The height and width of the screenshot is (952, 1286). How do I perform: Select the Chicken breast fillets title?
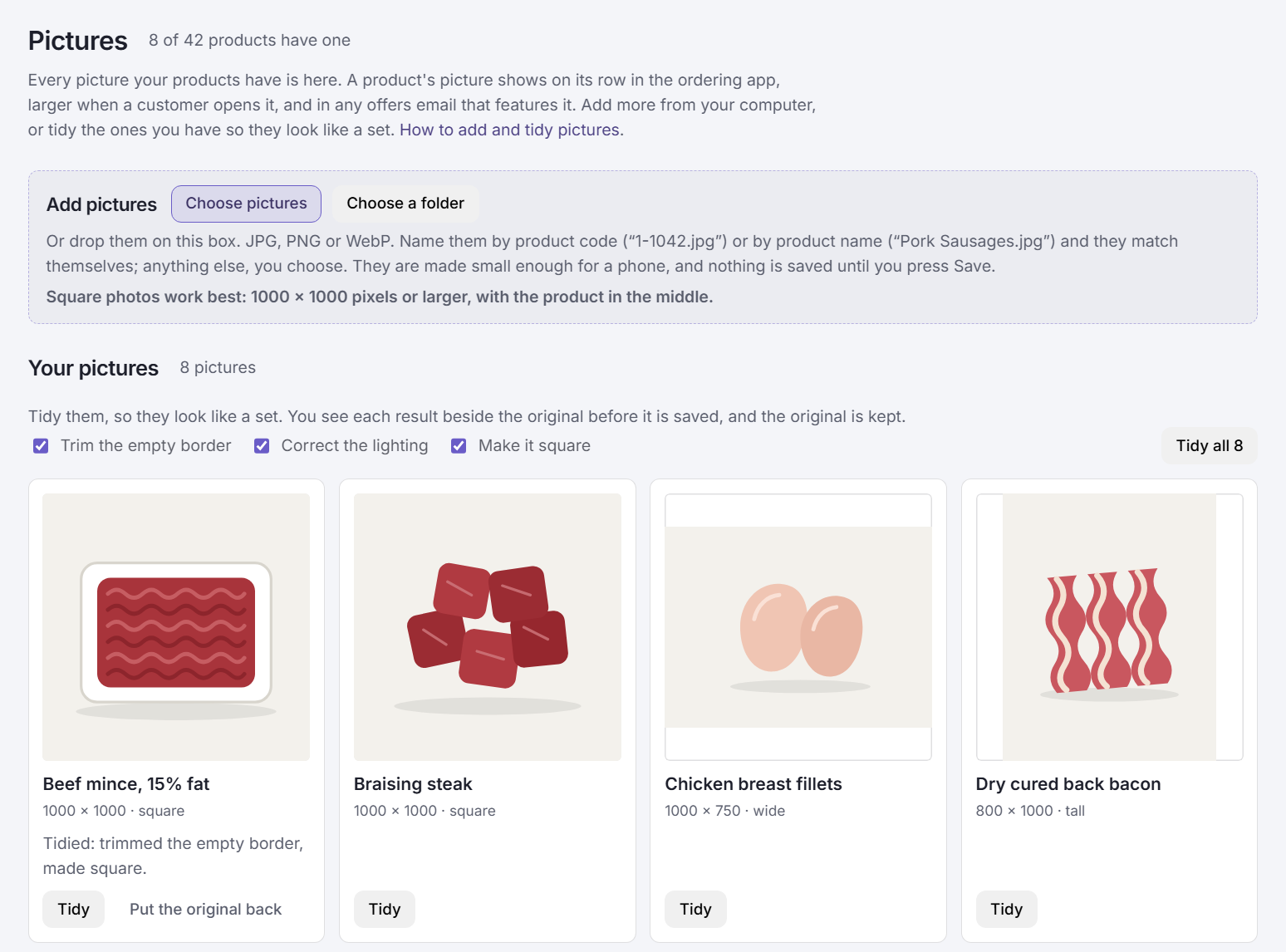click(753, 784)
